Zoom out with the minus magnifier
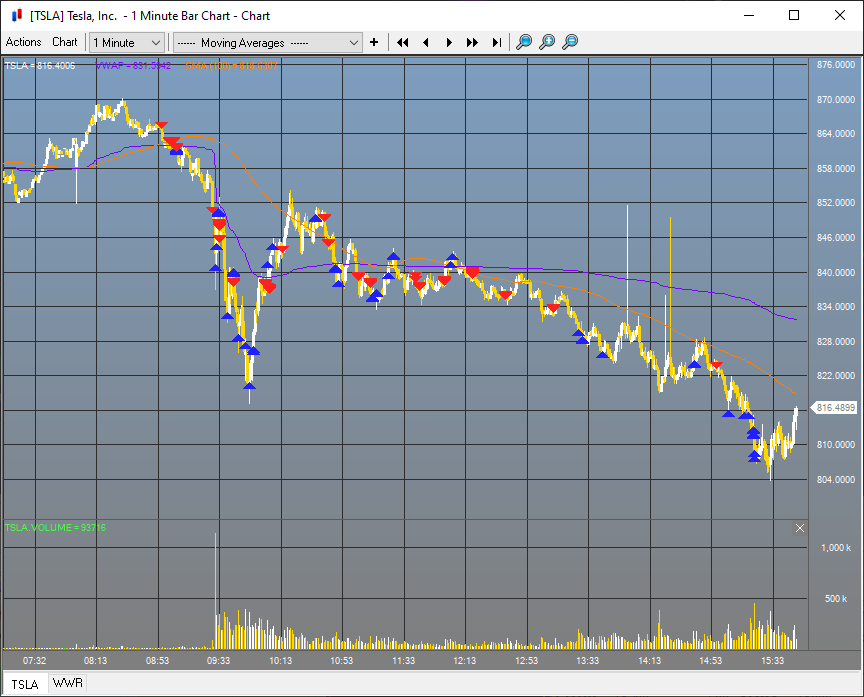864x697 pixels. pyautogui.click(x=570, y=42)
